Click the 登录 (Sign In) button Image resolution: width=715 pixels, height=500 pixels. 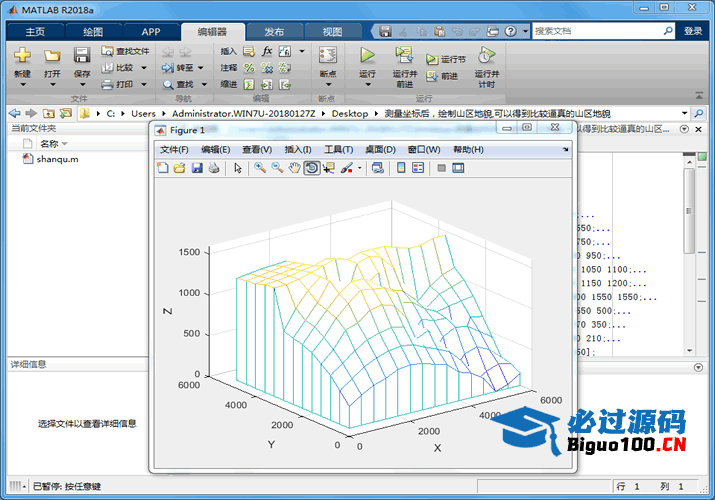[693, 31]
